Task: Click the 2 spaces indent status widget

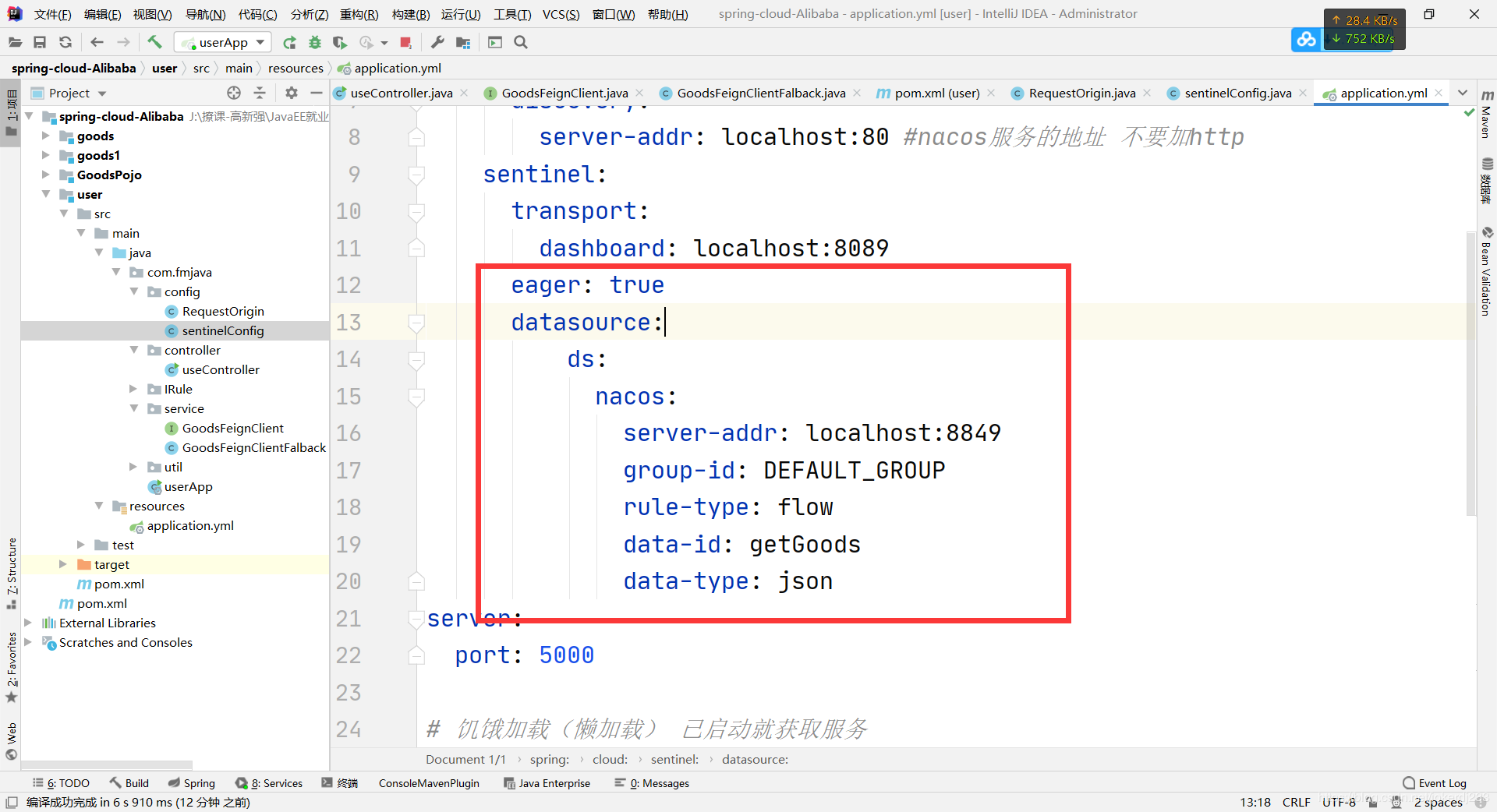Action: [1438, 802]
